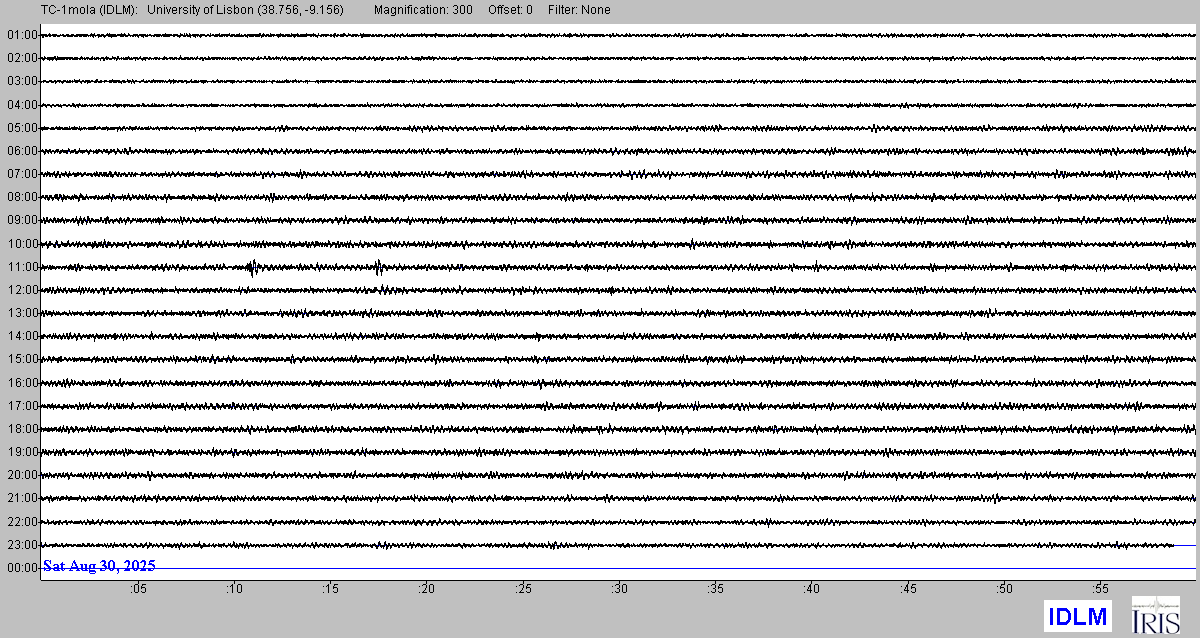Click the Filter: None header text

pos(579,10)
